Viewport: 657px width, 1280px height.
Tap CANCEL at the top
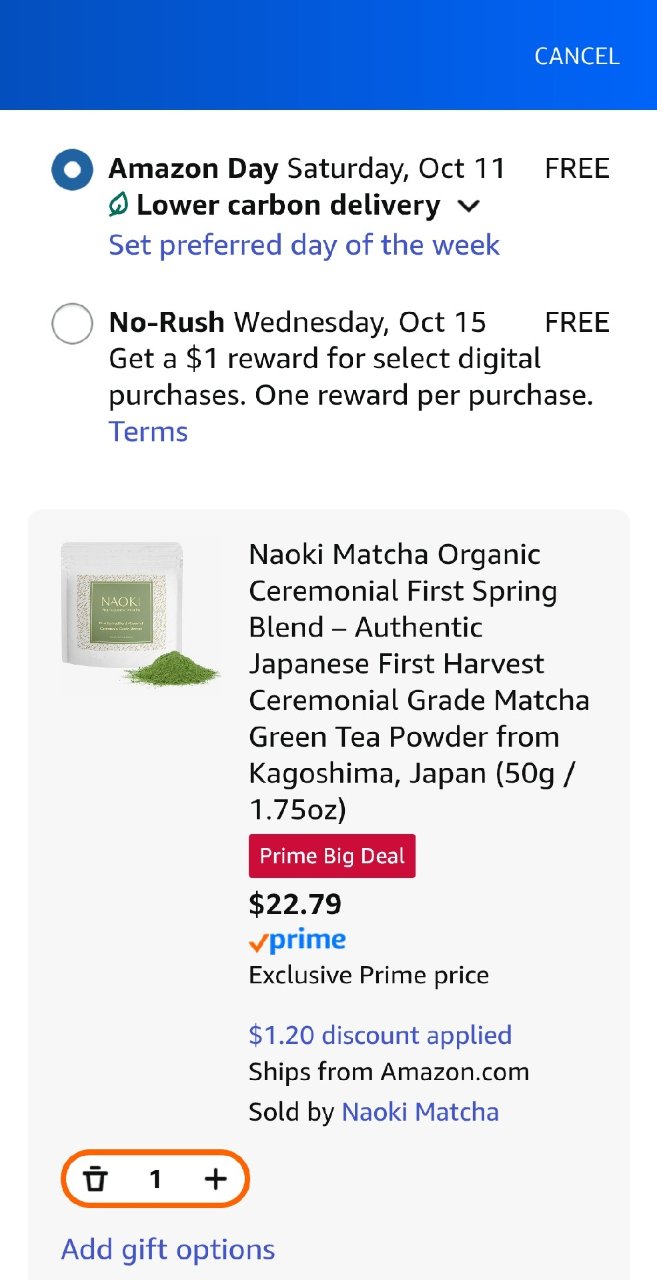pyautogui.click(x=576, y=56)
